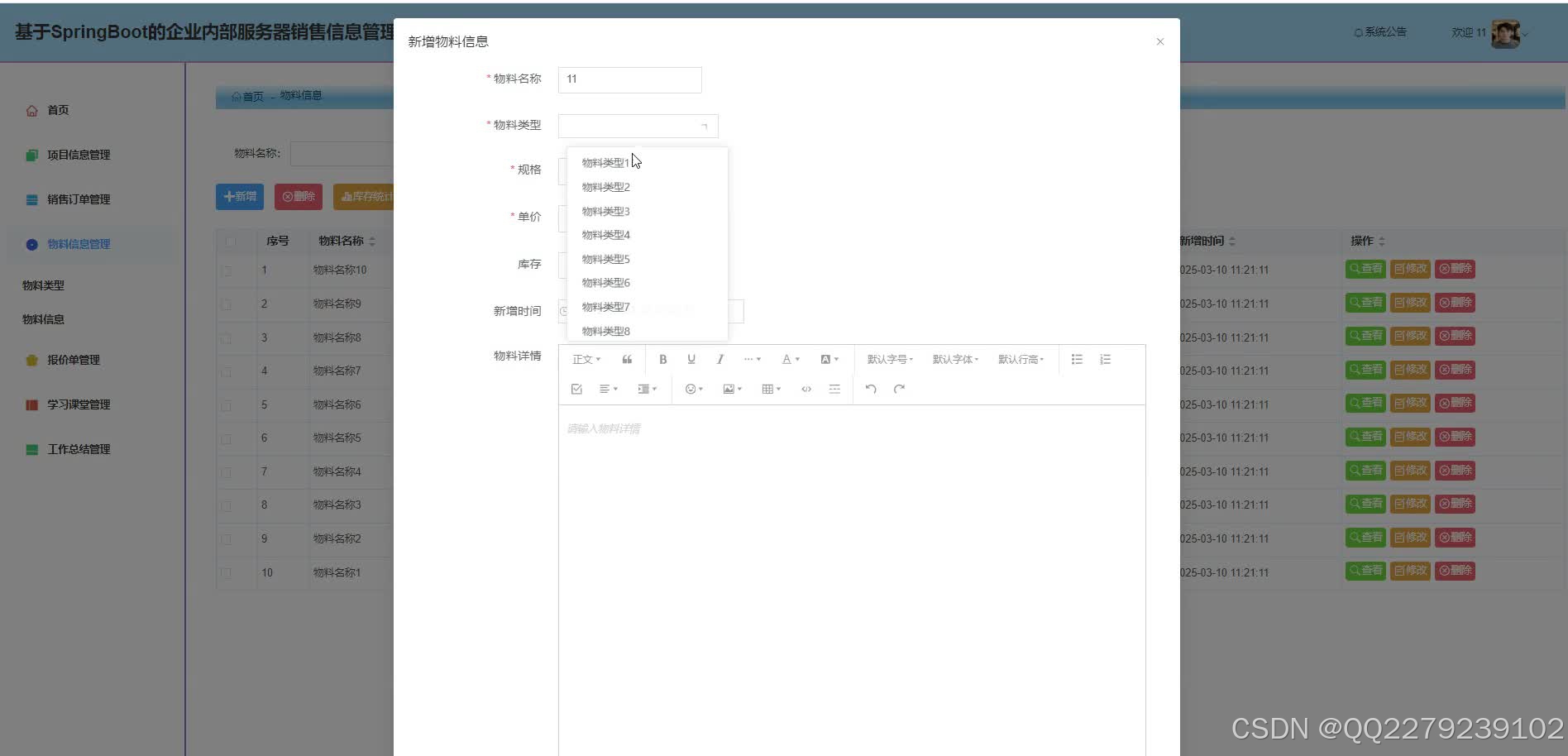Toggle underline formatting in the editor toolbar
The width and height of the screenshot is (1568, 756).
691,359
